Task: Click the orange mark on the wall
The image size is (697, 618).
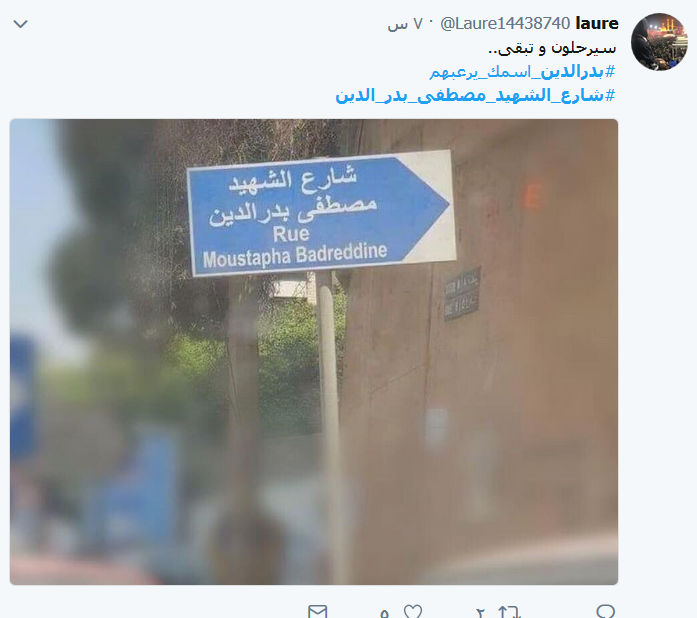Action: tap(533, 196)
